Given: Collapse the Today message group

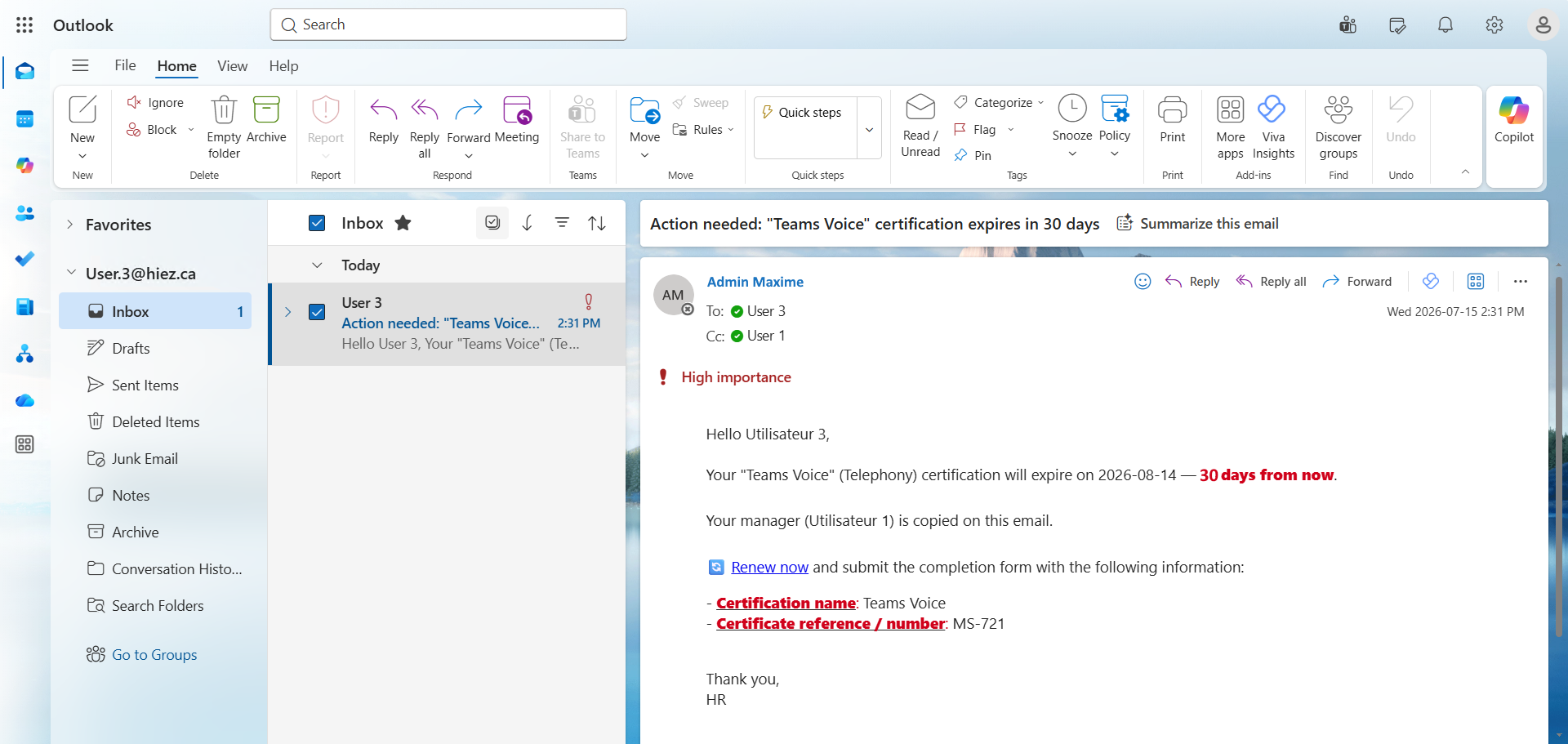Looking at the screenshot, I should (317, 265).
